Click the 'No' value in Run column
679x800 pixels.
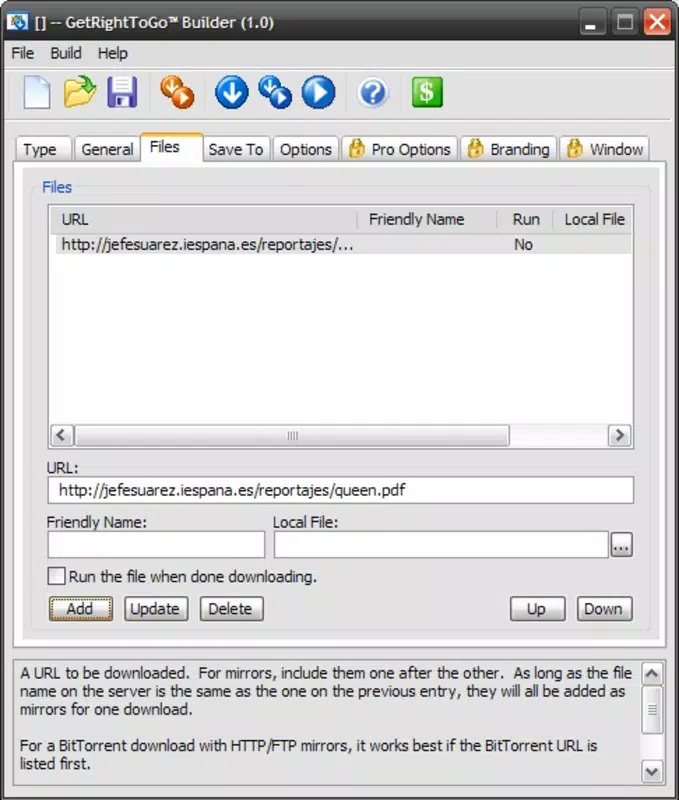523,245
